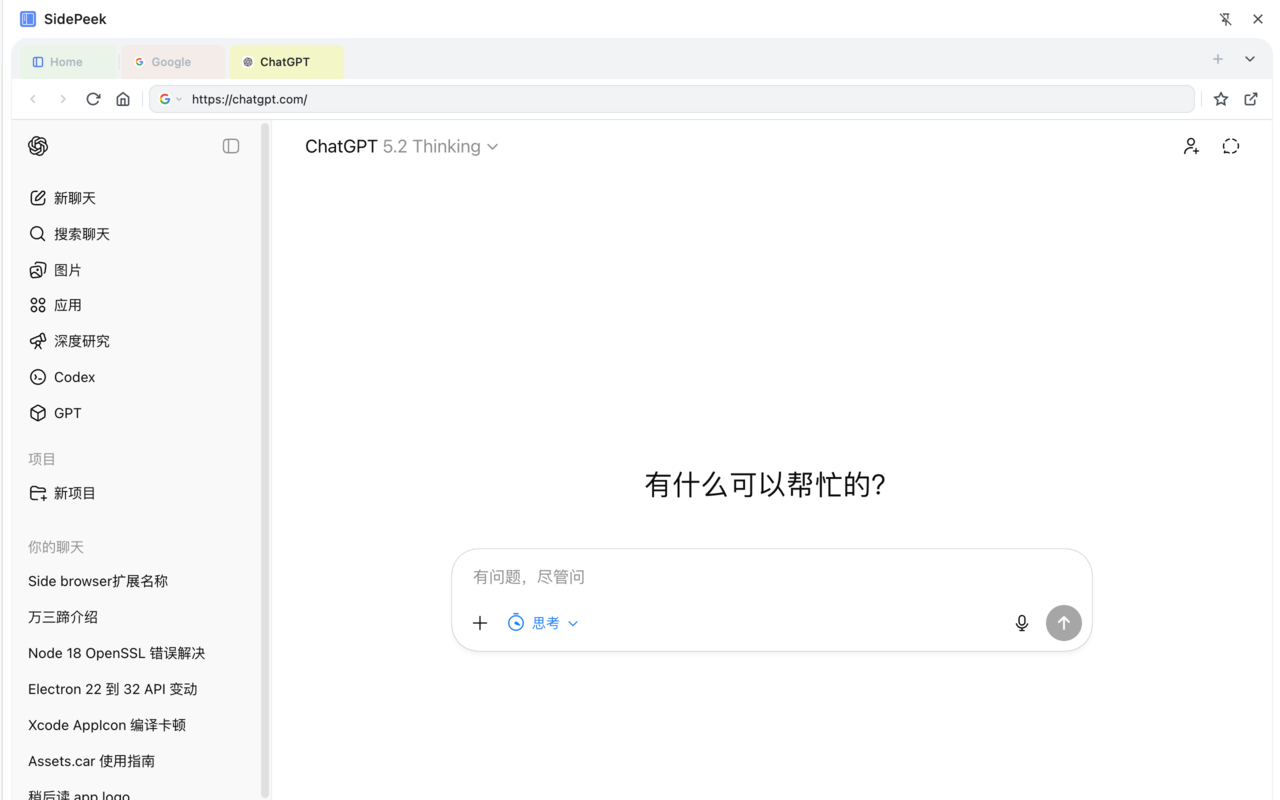Click the add person icon at top right

[1191, 146]
